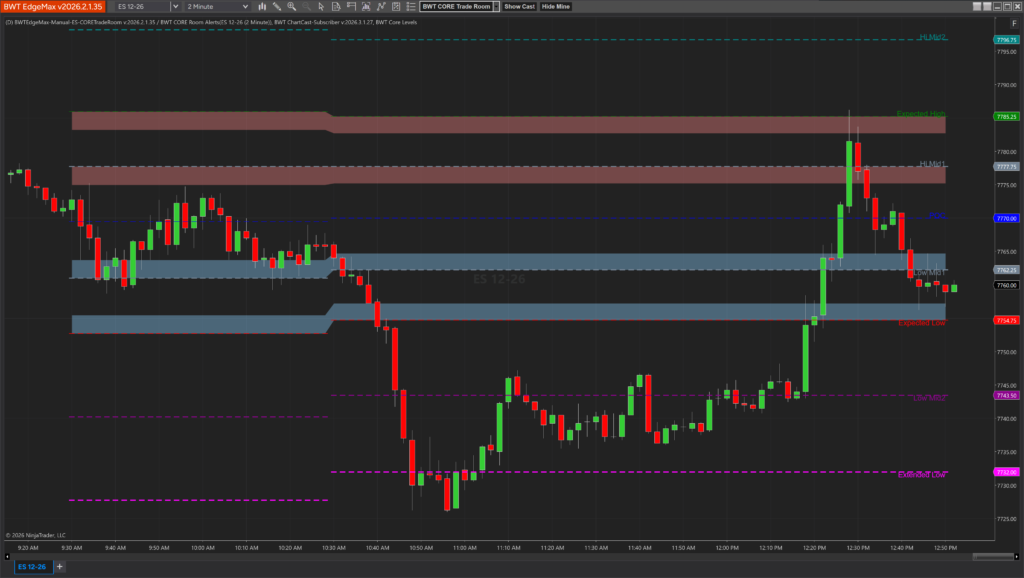This screenshot has width=1024, height=578.
Task: Click the 12:50 PM time axis label
Action: (x=946, y=547)
